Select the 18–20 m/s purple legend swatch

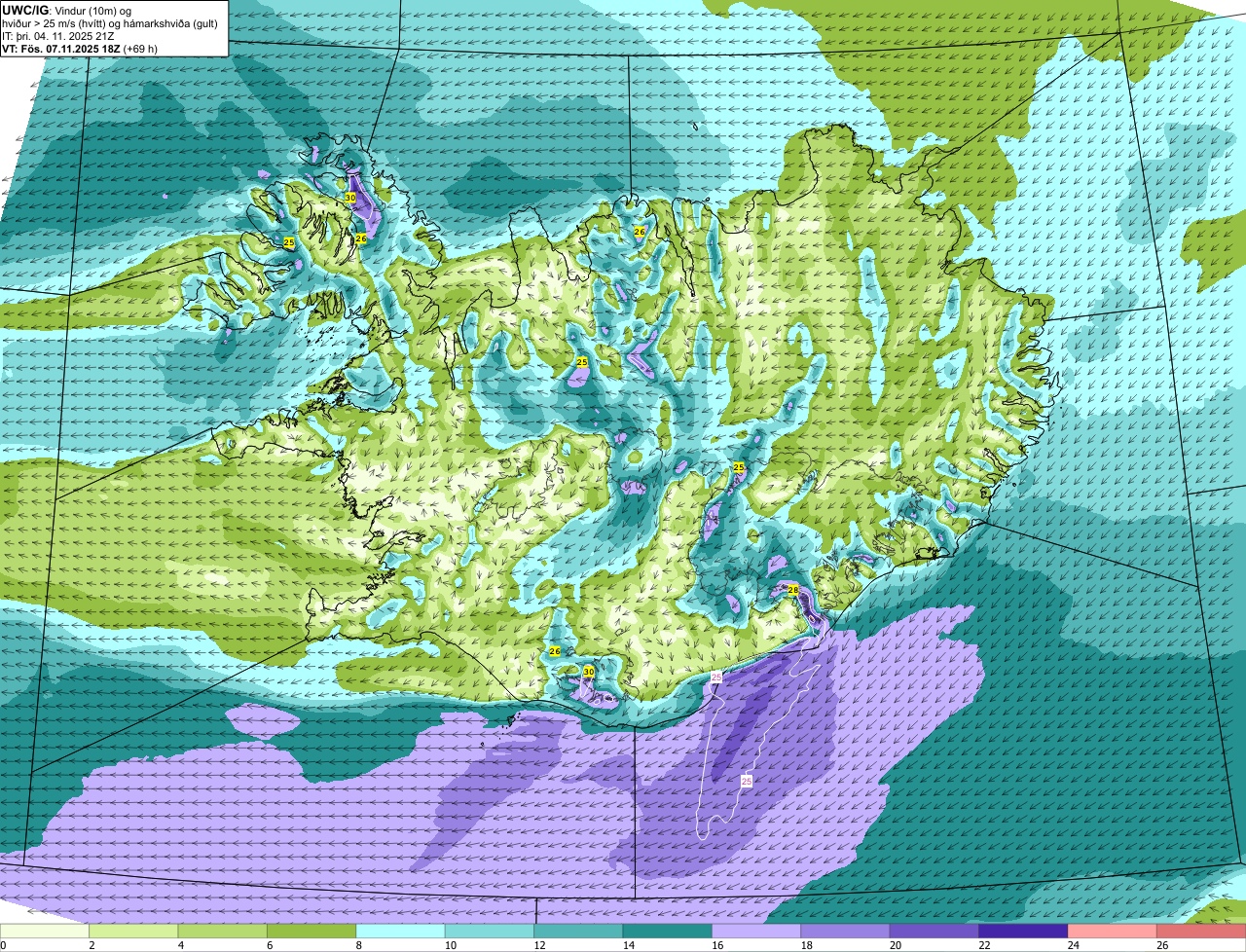(845, 932)
